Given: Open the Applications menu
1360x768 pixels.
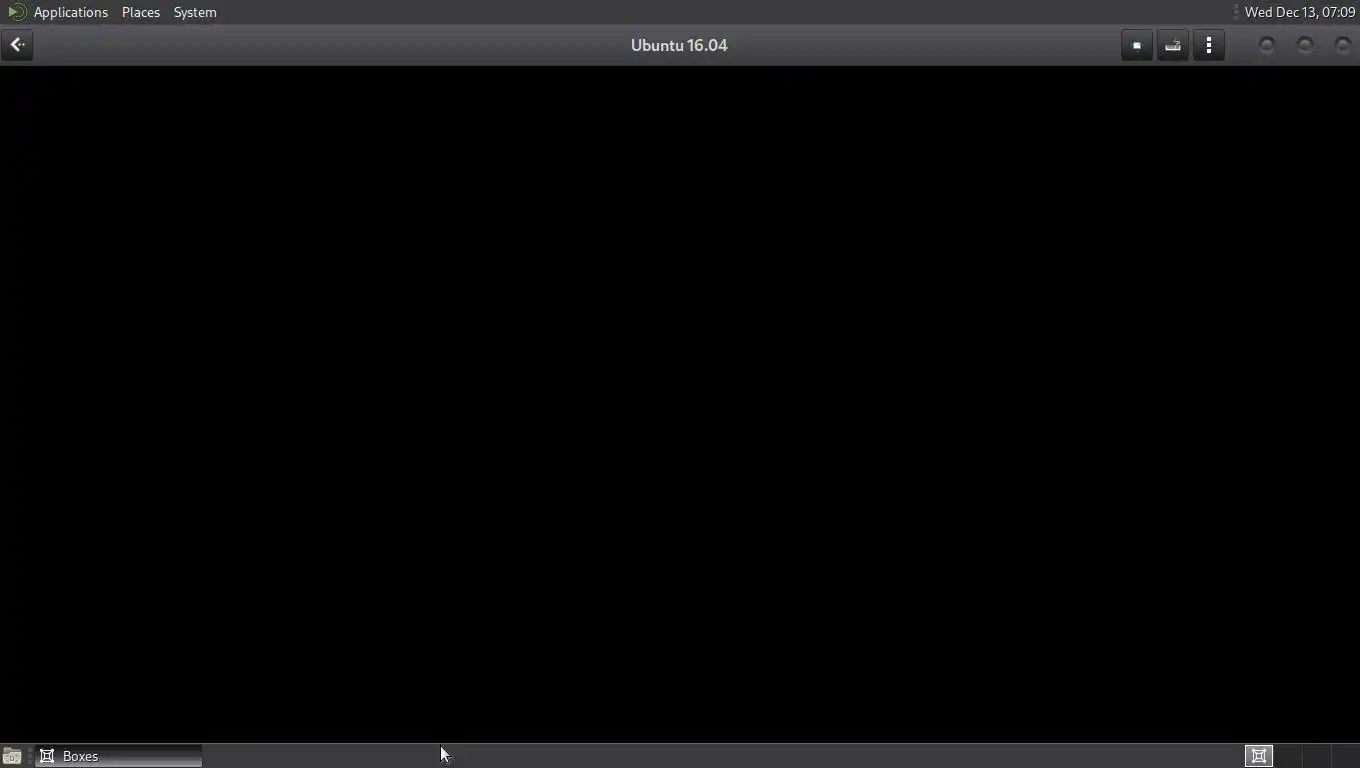Looking at the screenshot, I should point(70,12).
